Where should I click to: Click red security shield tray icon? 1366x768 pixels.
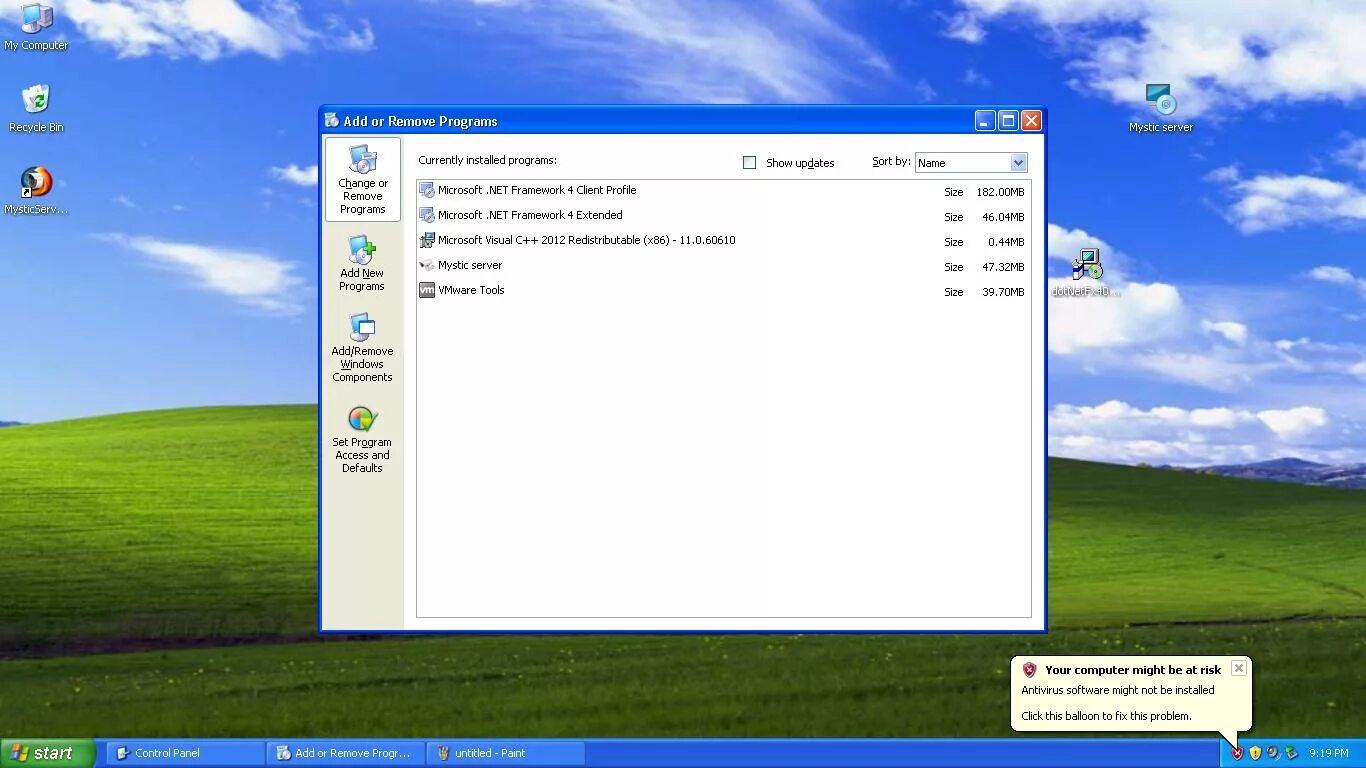tap(1237, 753)
